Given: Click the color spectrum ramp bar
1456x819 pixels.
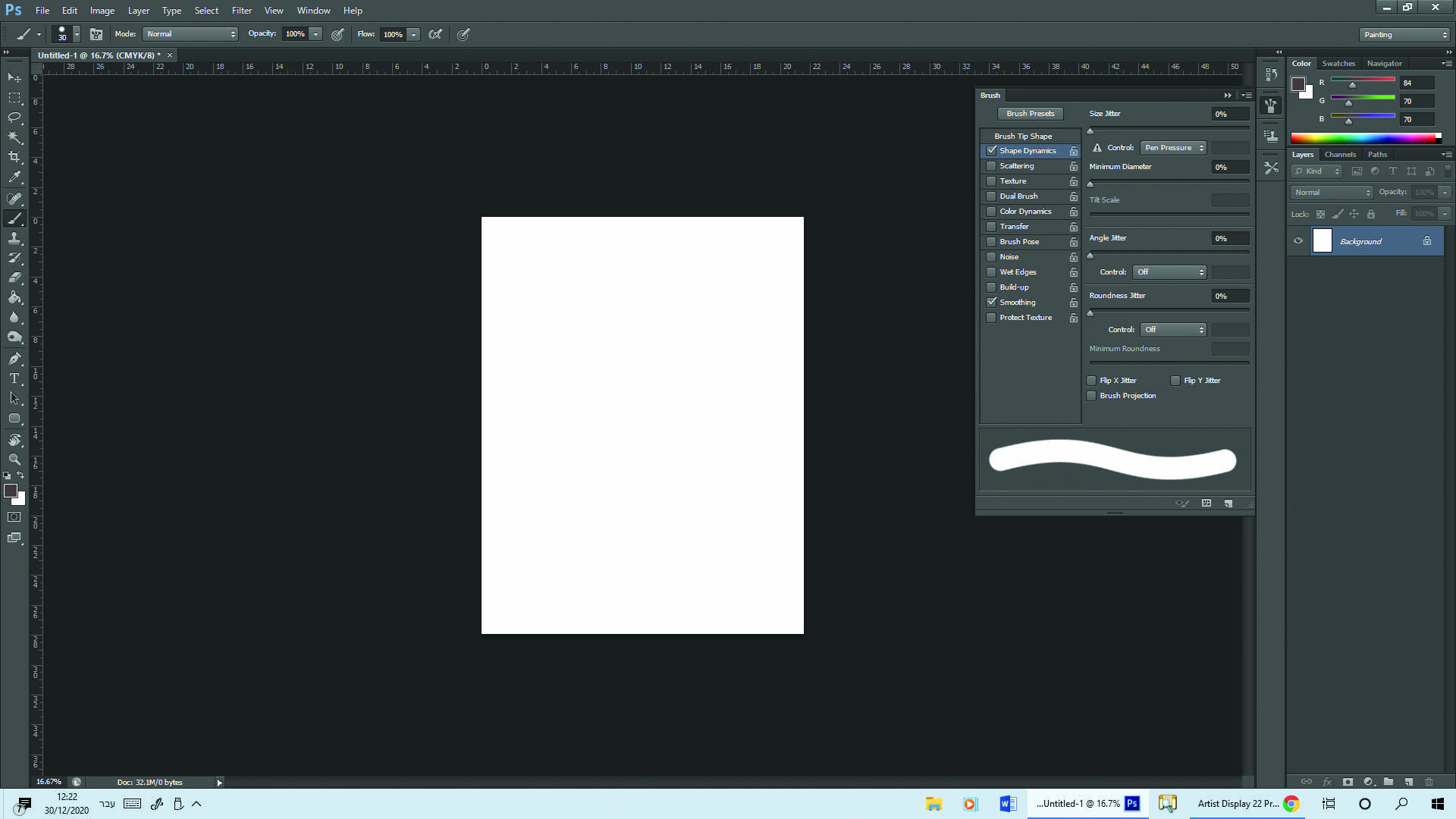Looking at the screenshot, I should click(x=1365, y=138).
